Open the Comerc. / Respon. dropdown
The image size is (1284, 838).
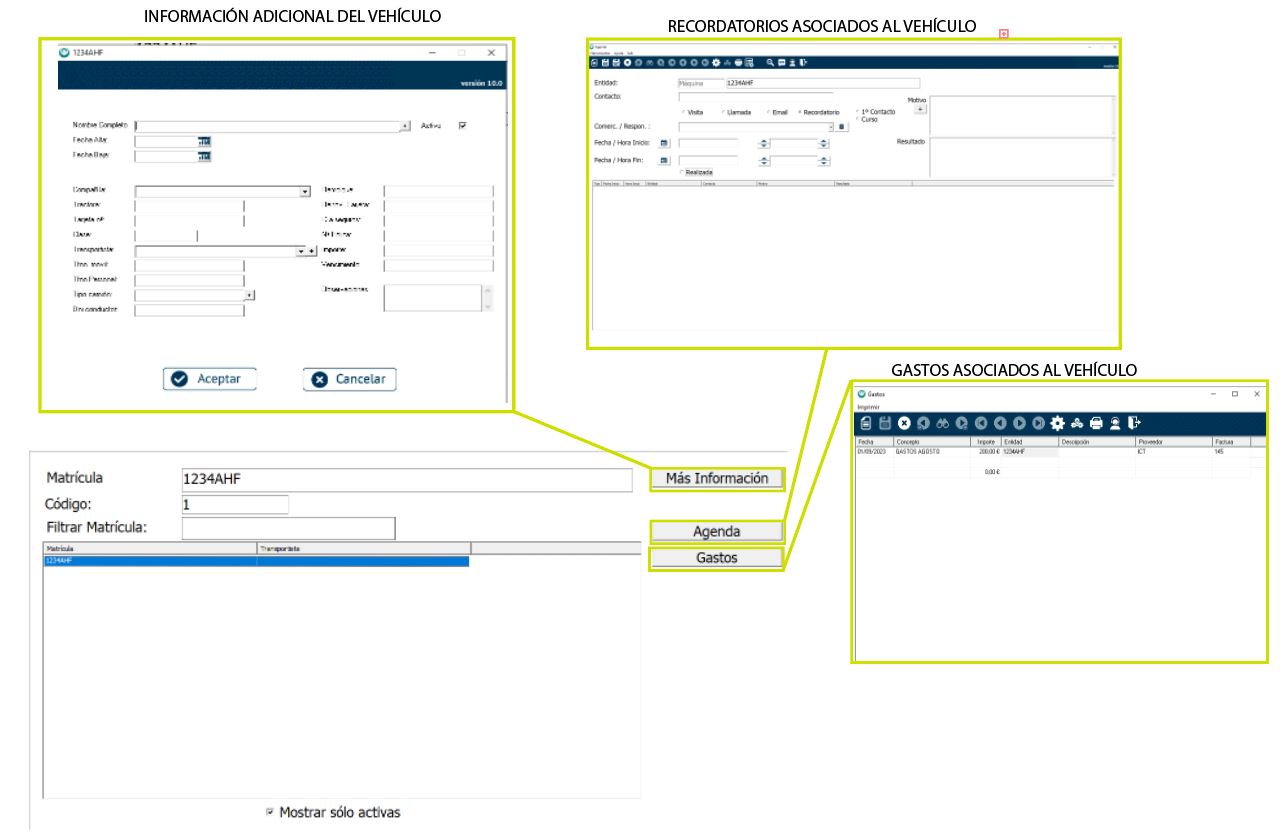coord(830,127)
